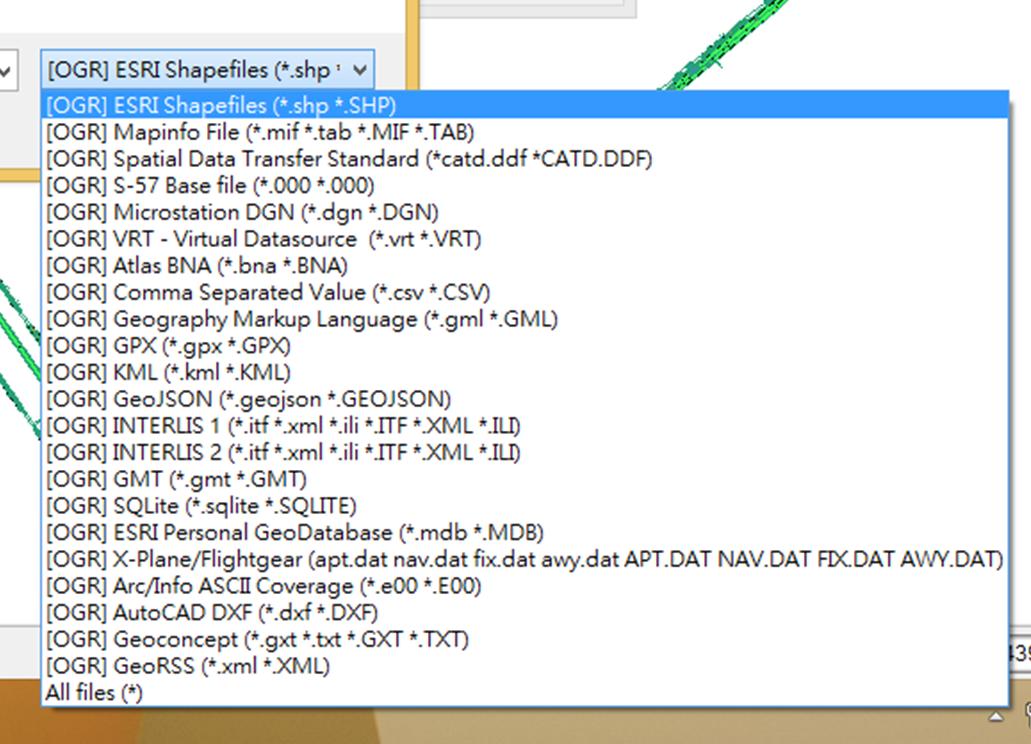Viewport: 1031px width, 744px height.
Task: Select INTERLIS 1 format option
Action: pyautogui.click(x=525, y=426)
